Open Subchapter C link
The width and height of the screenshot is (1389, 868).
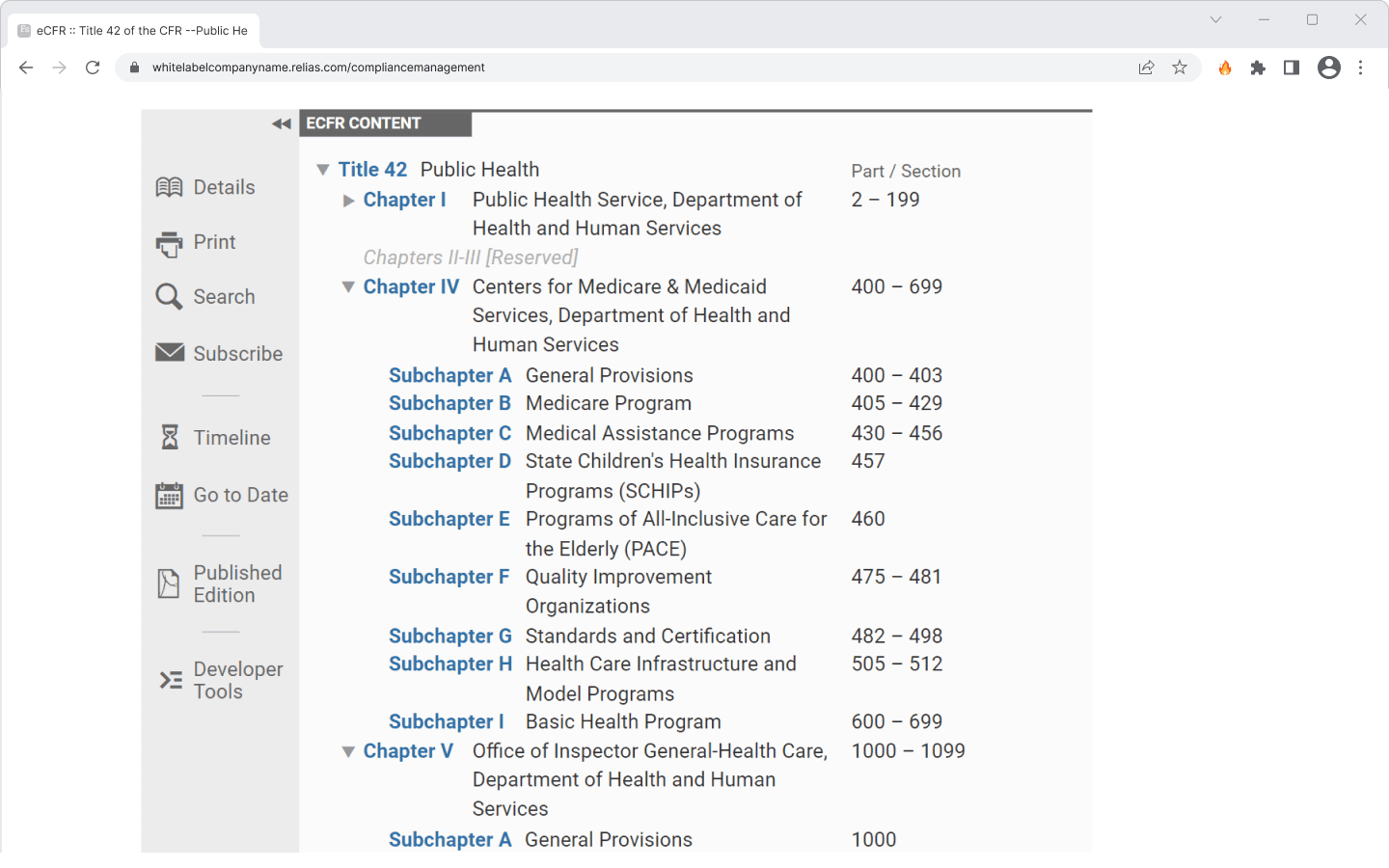(450, 434)
